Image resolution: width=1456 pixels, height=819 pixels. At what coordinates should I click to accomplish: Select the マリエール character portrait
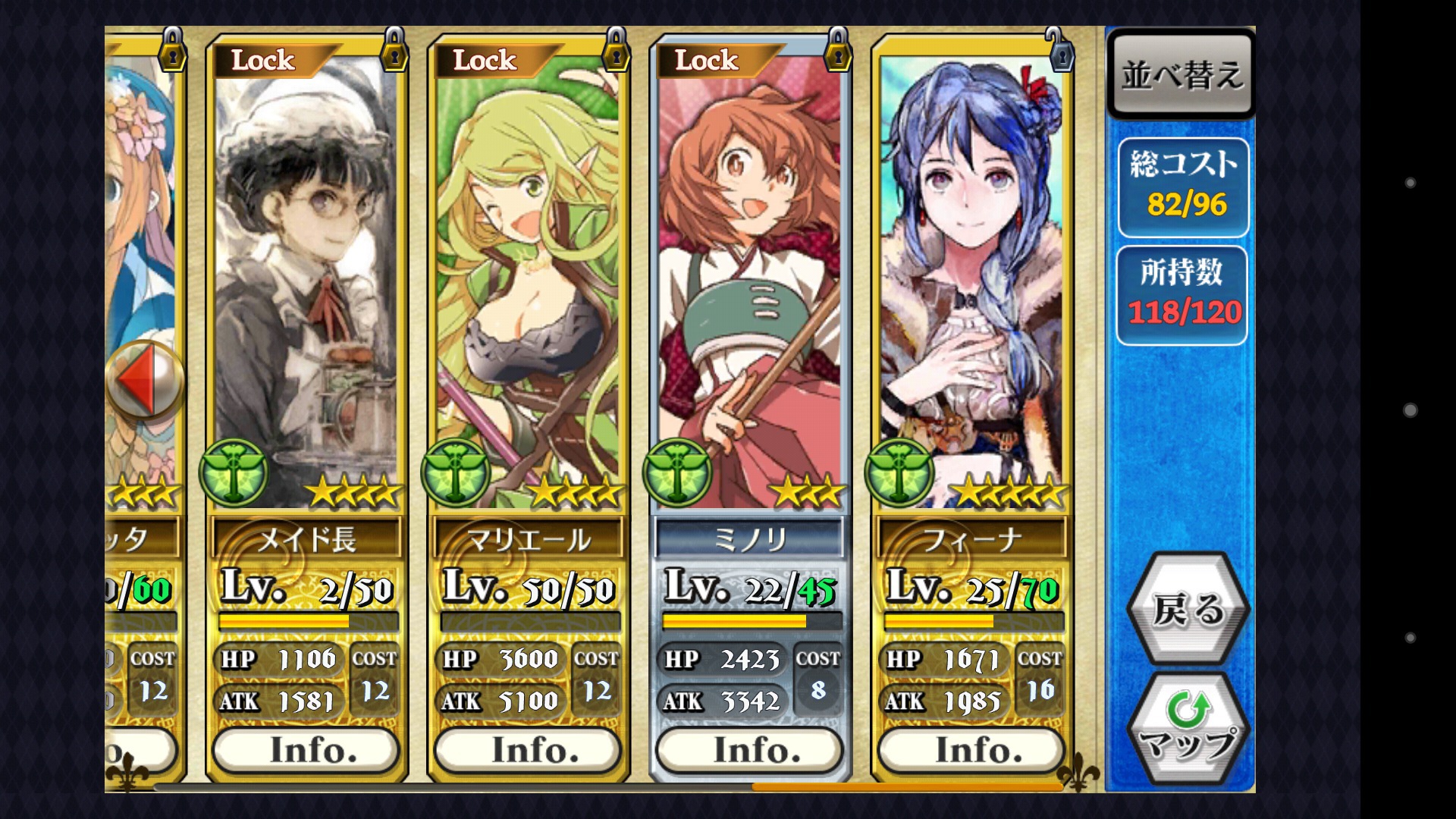[x=529, y=281]
